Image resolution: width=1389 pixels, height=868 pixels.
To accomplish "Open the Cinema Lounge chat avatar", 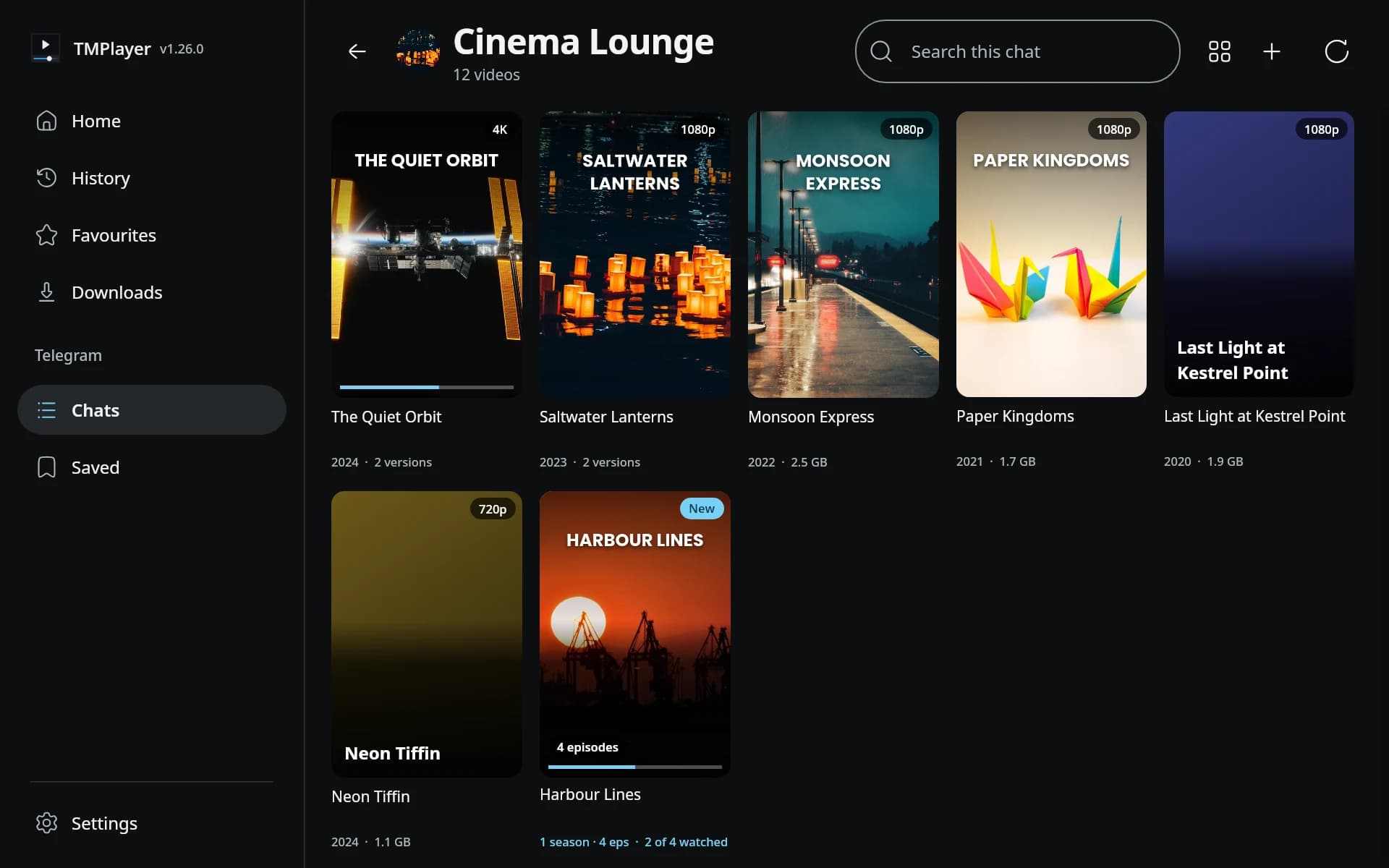I will pyautogui.click(x=418, y=48).
